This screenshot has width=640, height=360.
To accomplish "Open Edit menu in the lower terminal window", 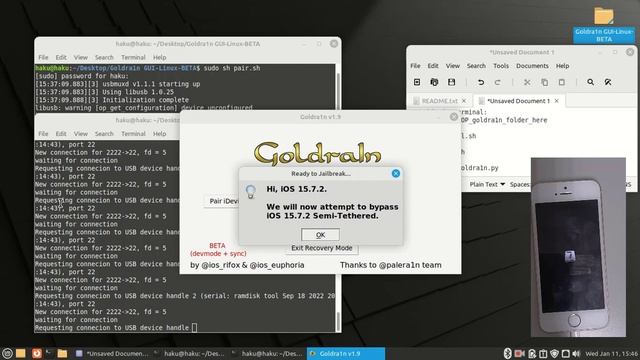I will [61, 133].
